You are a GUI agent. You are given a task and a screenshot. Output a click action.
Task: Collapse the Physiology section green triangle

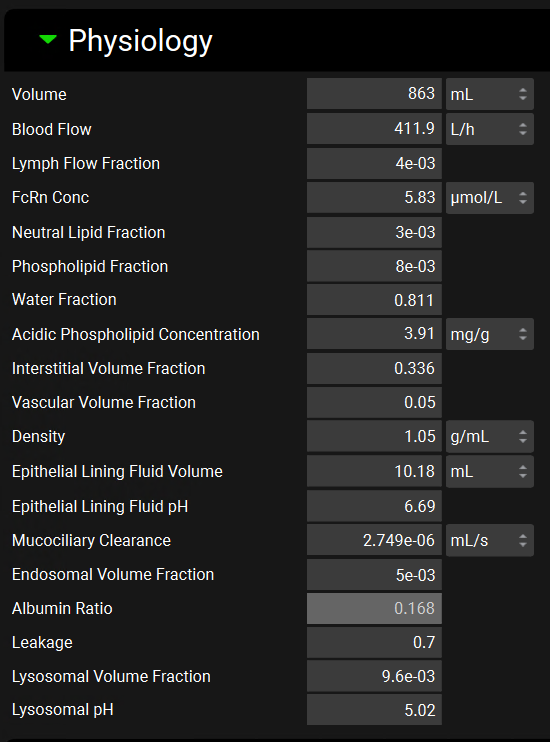(x=48, y=39)
